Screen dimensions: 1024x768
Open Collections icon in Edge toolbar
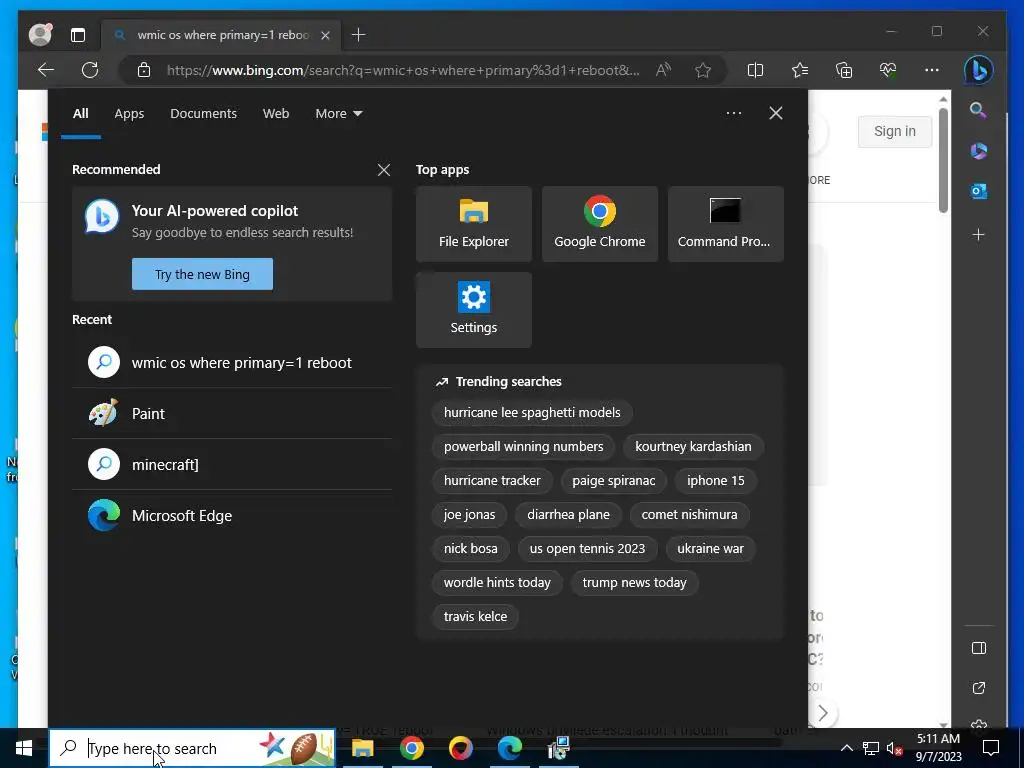tap(844, 70)
